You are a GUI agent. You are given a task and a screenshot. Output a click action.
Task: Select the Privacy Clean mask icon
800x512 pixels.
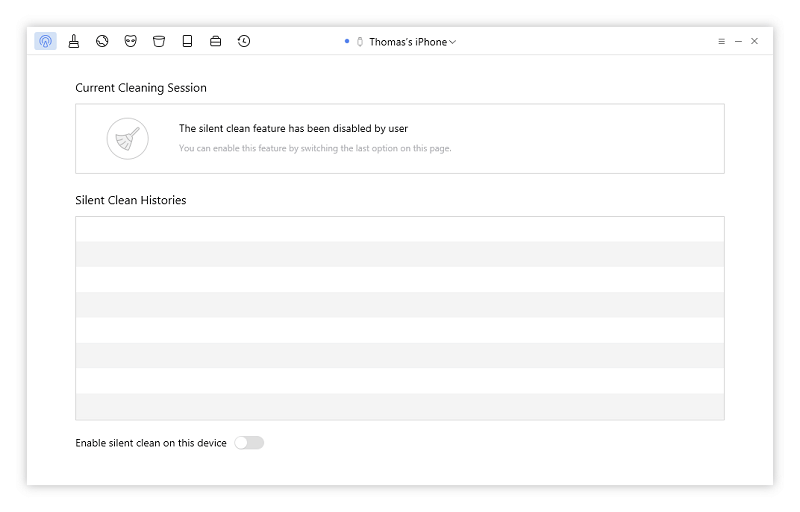pos(131,41)
